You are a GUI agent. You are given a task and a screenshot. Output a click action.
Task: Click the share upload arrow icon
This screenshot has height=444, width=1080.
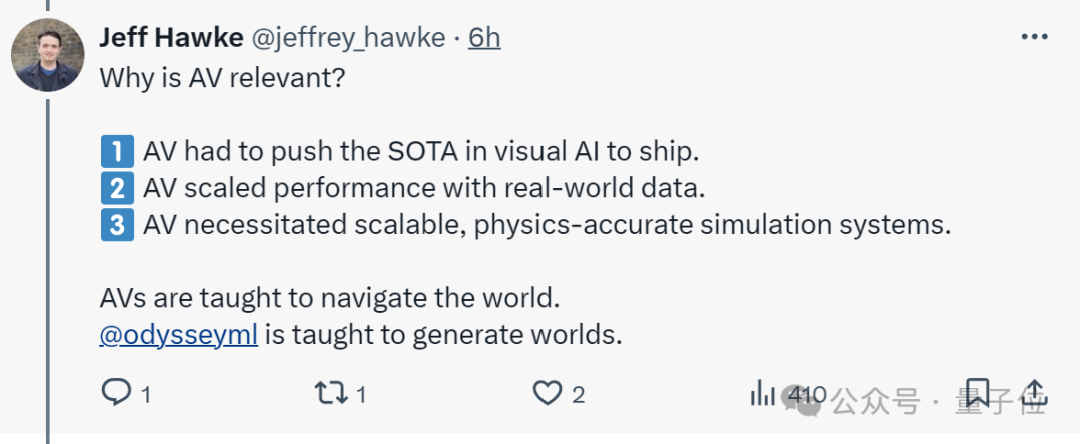pos(1035,393)
